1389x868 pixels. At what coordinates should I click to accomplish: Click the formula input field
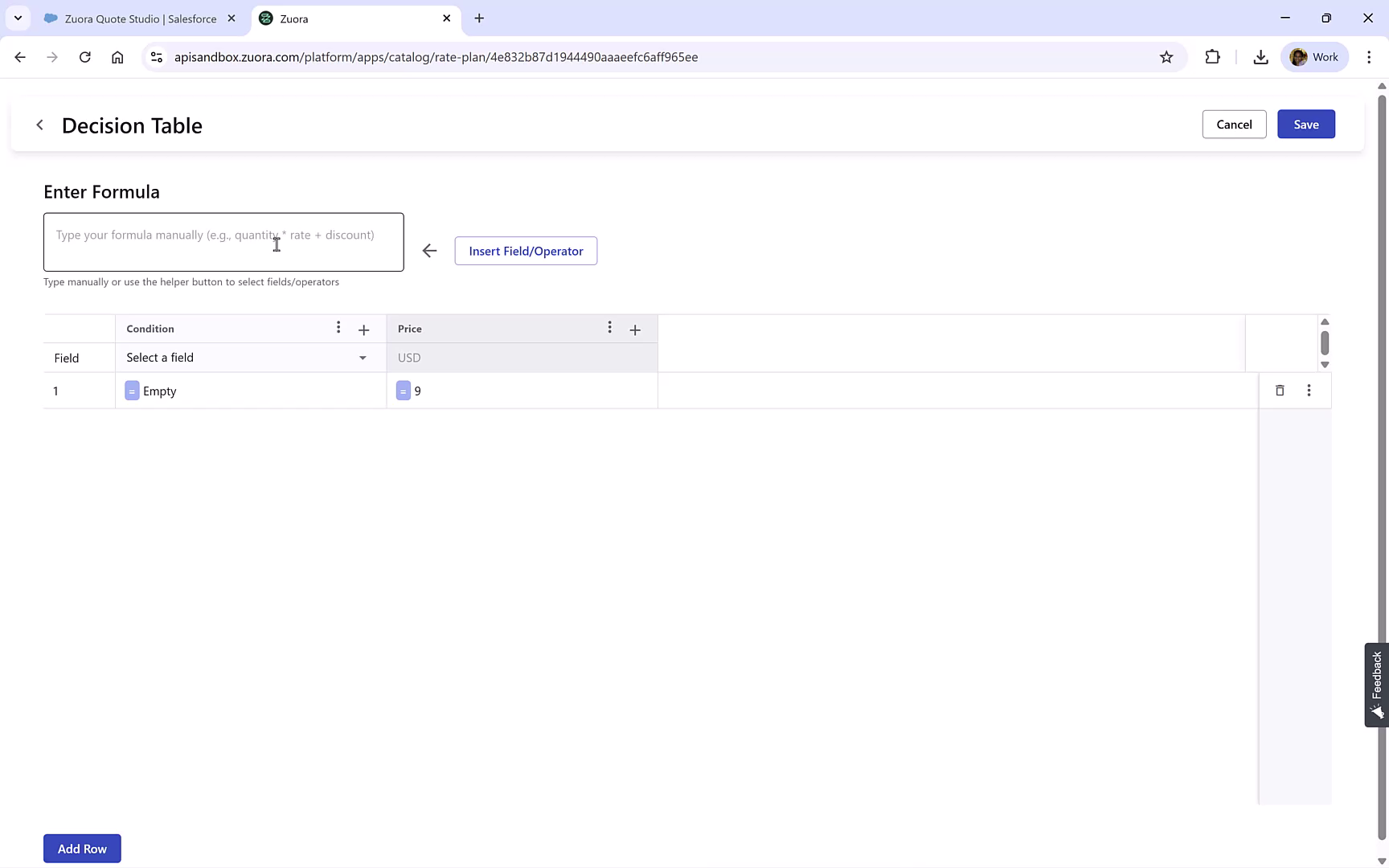coord(223,241)
